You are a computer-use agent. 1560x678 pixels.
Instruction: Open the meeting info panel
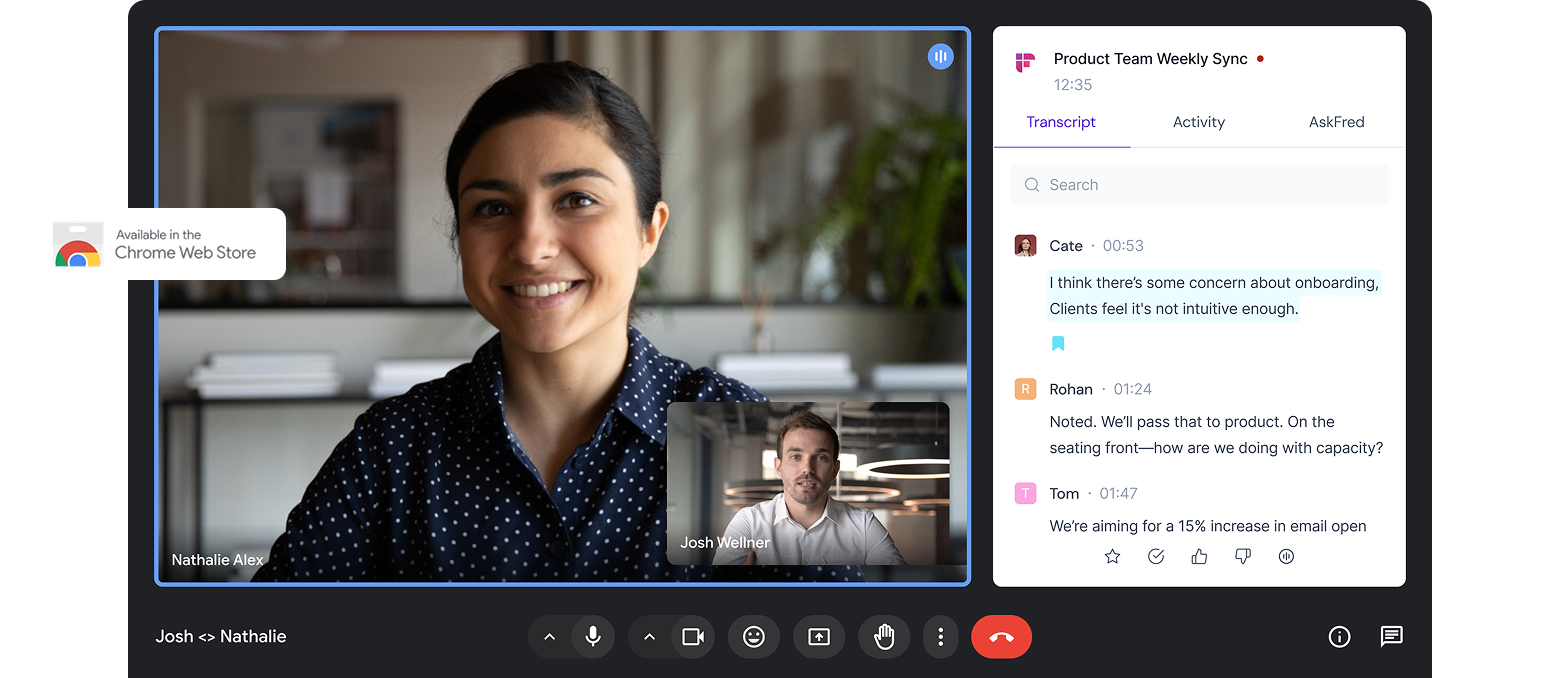(x=1339, y=637)
